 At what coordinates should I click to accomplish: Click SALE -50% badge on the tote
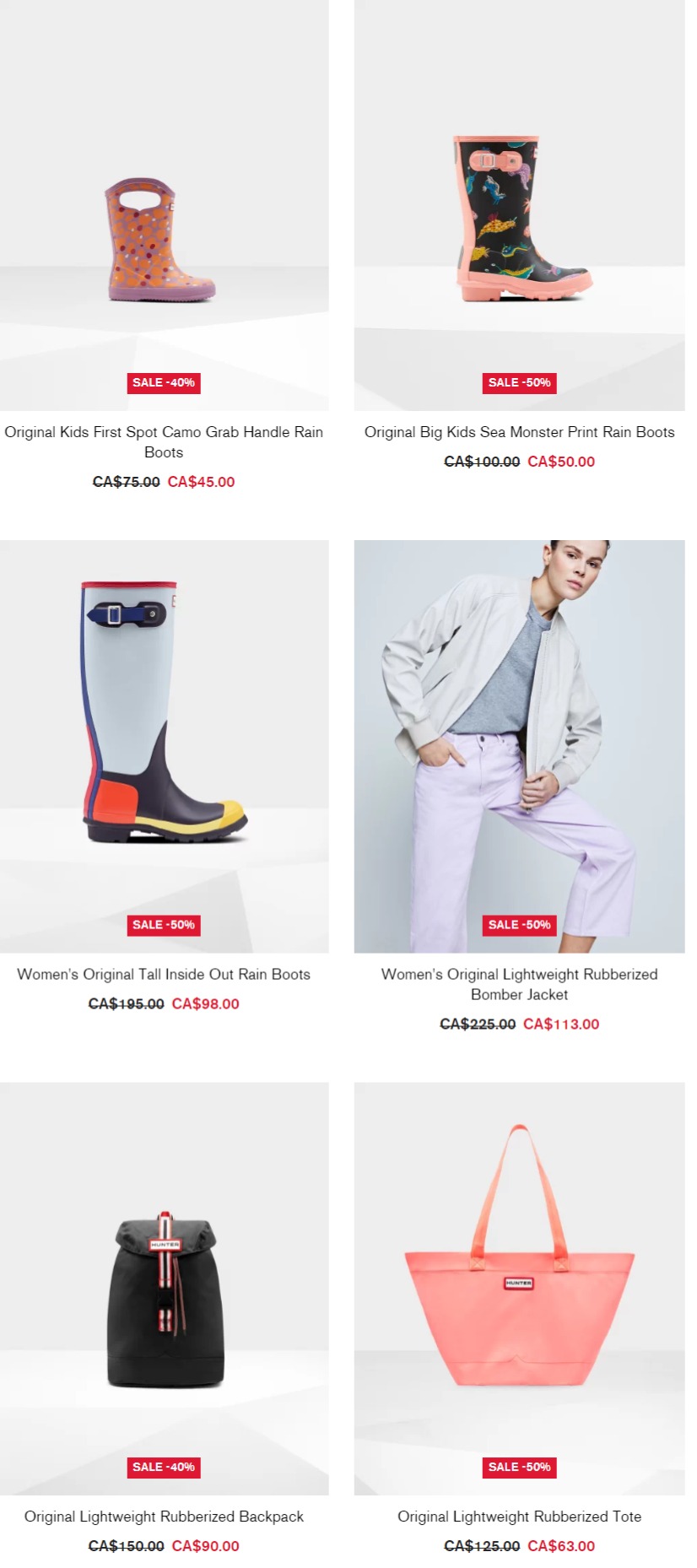coord(519,1467)
